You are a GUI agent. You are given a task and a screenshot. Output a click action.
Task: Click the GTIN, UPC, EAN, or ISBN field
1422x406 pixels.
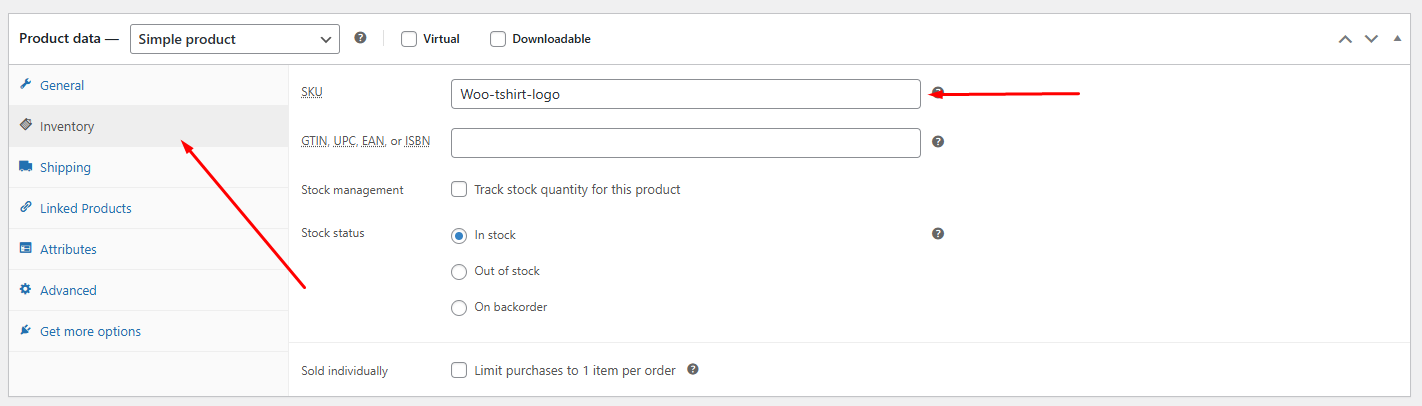coord(685,143)
